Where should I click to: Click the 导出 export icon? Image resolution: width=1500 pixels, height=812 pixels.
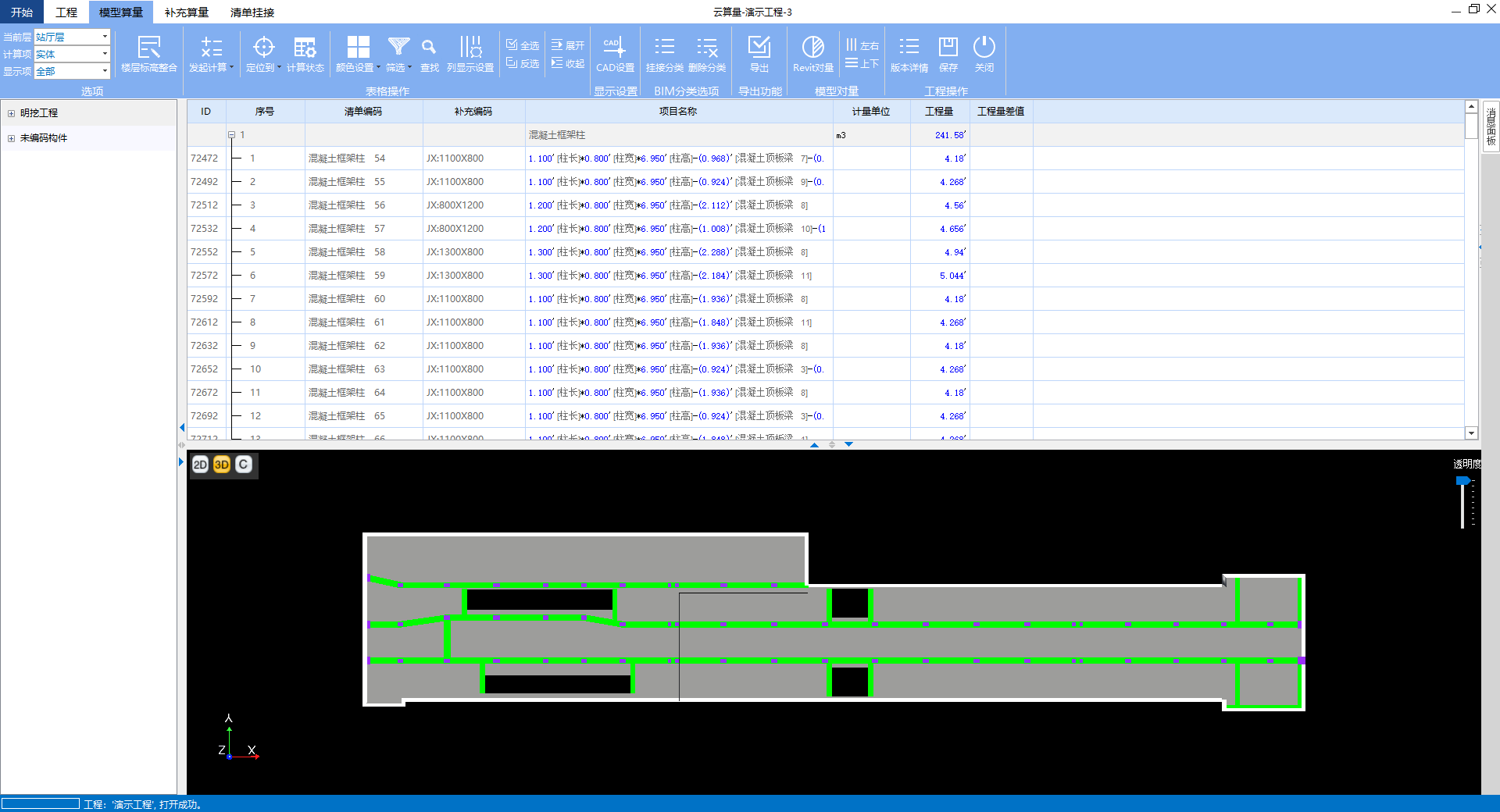(x=759, y=53)
